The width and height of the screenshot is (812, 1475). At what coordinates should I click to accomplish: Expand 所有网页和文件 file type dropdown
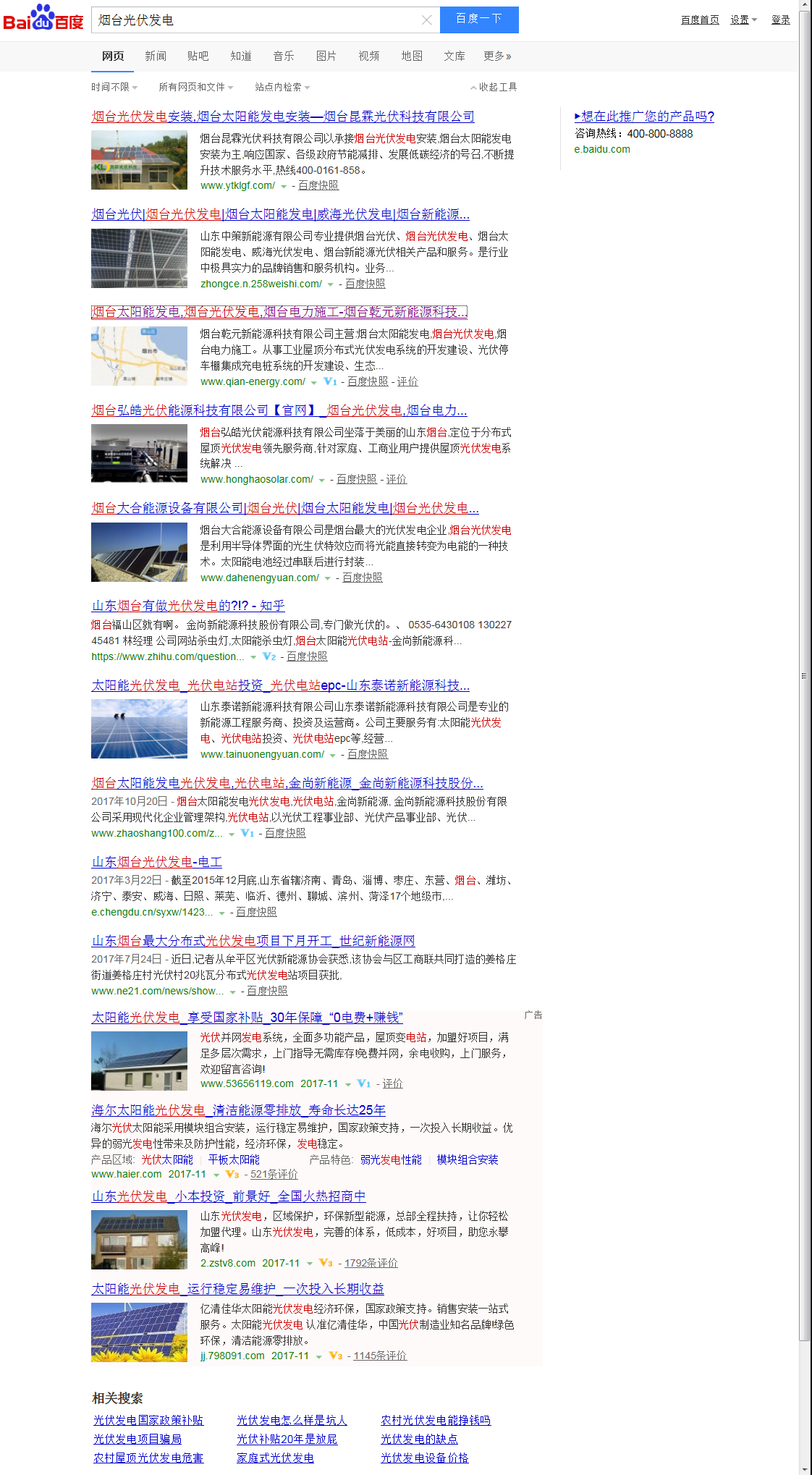(x=195, y=87)
